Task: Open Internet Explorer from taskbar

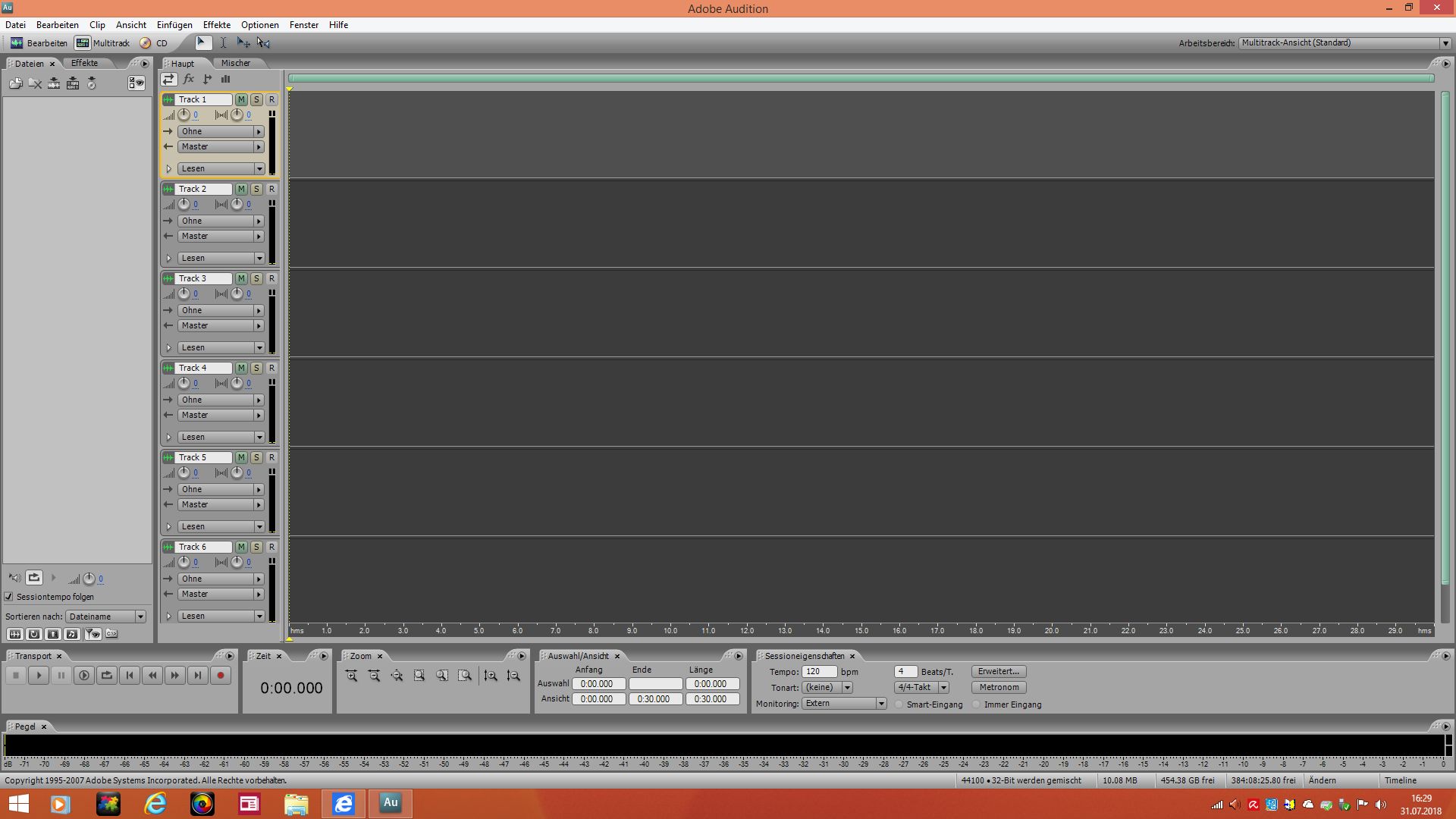Action: point(155,804)
